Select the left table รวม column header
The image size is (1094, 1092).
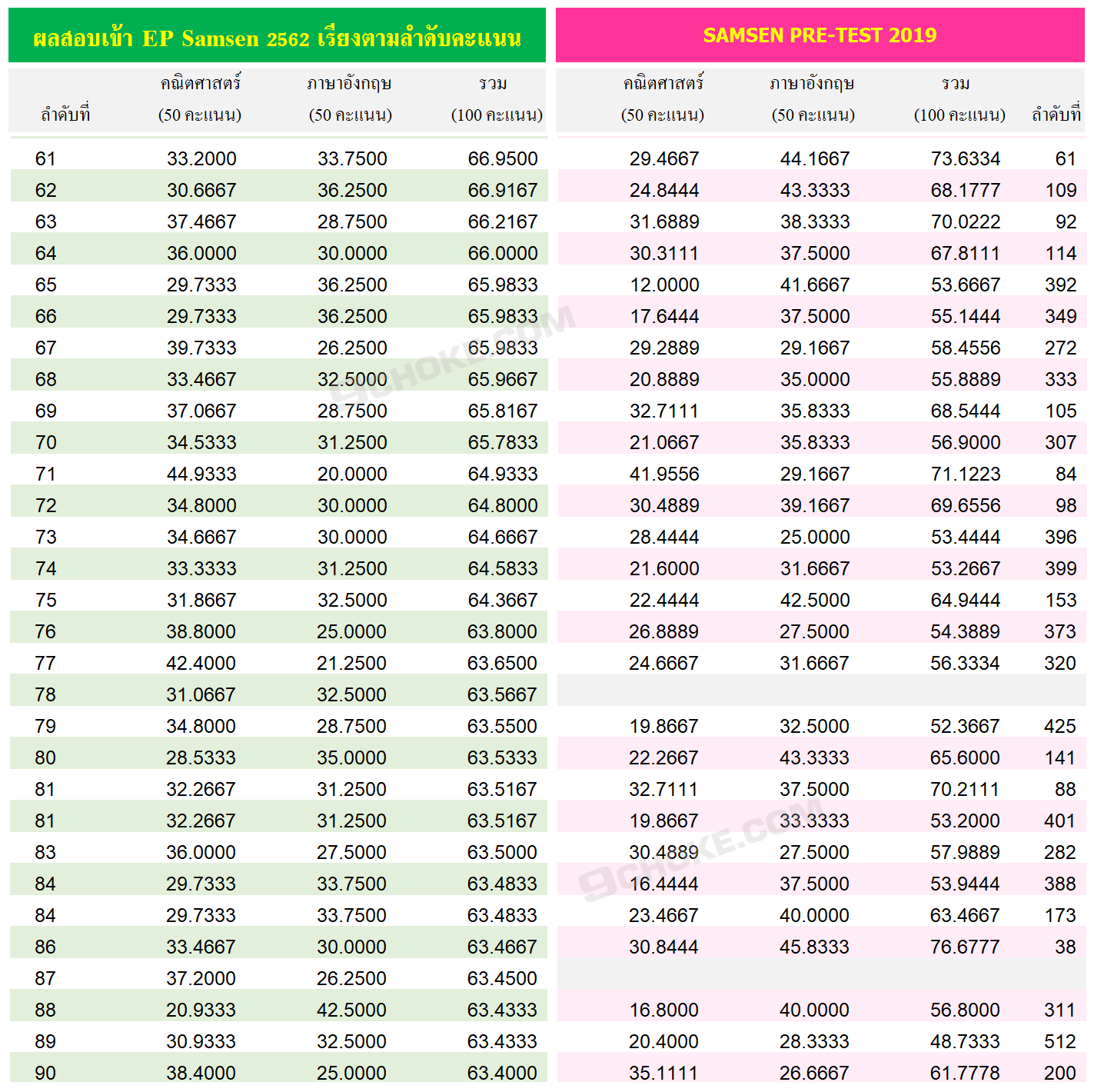tap(496, 98)
